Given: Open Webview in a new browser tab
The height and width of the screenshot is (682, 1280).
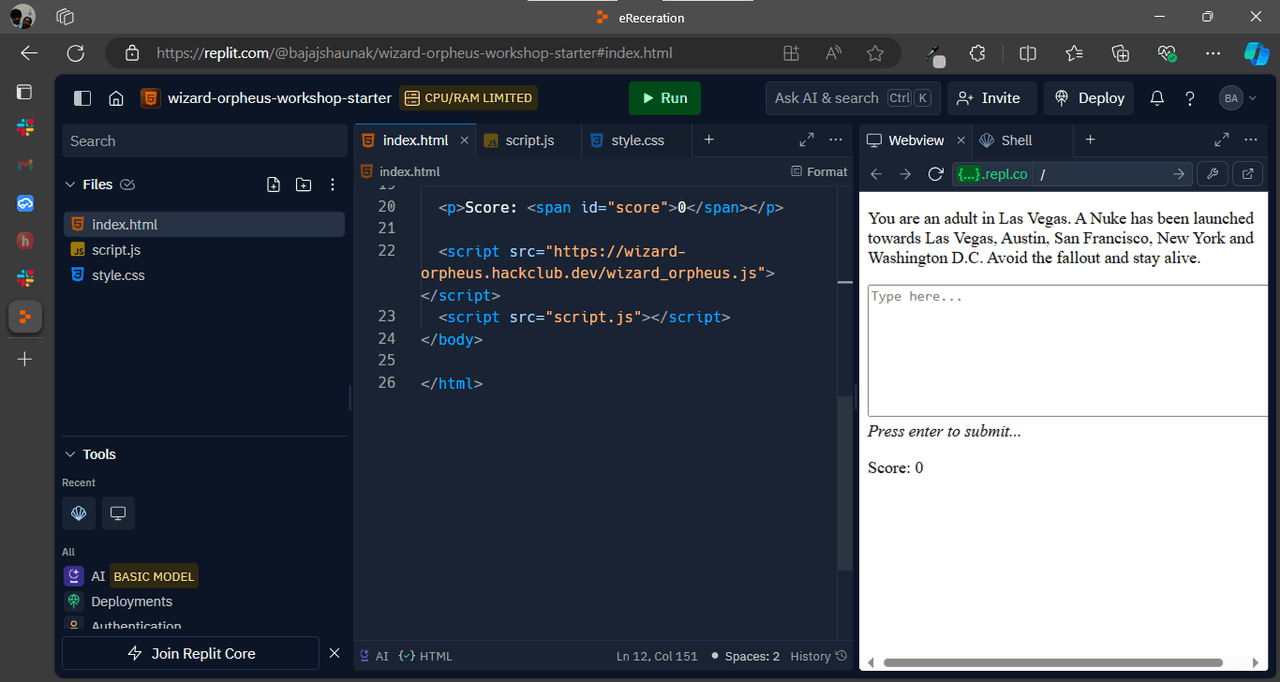Looking at the screenshot, I should [1247, 174].
